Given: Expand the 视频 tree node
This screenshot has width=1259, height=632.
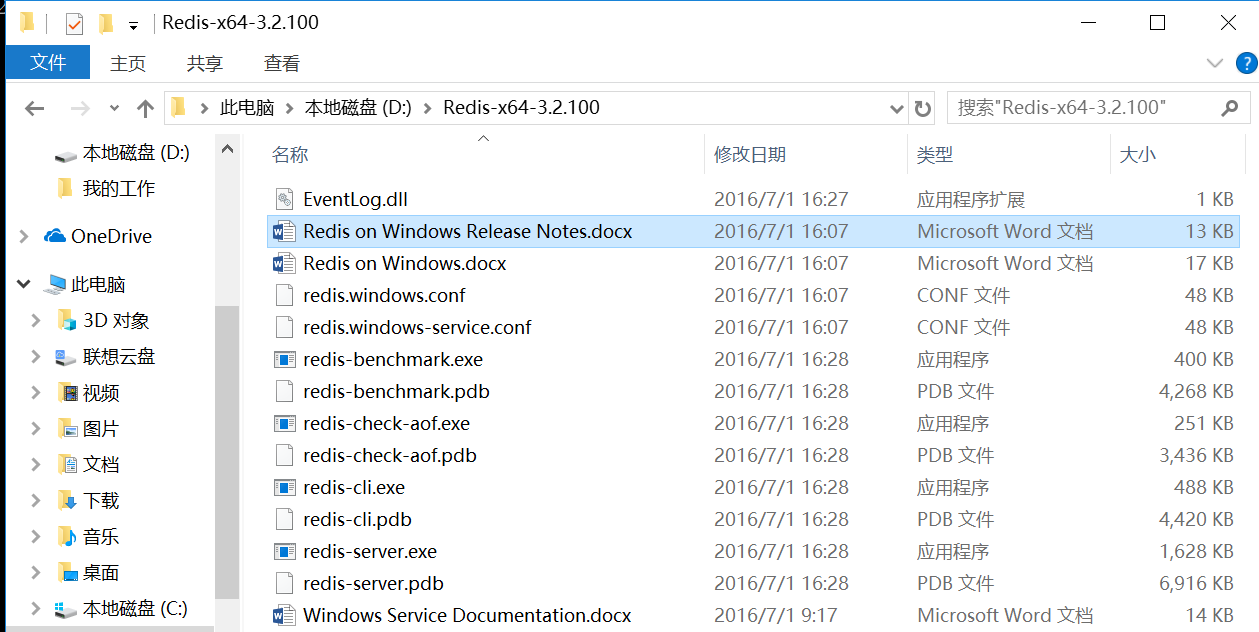Looking at the screenshot, I should point(36,393).
